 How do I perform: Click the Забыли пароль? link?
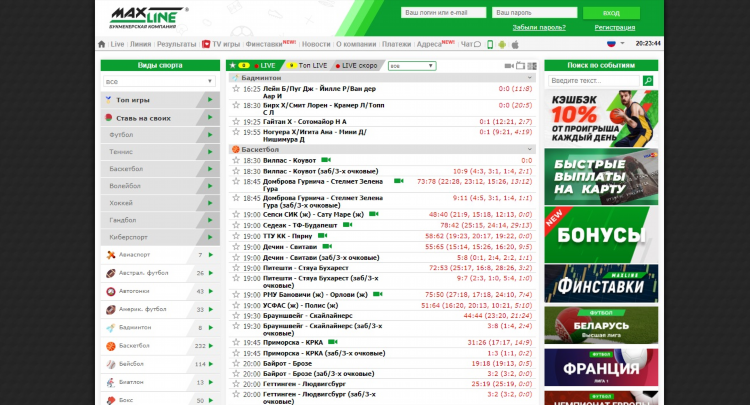click(539, 27)
